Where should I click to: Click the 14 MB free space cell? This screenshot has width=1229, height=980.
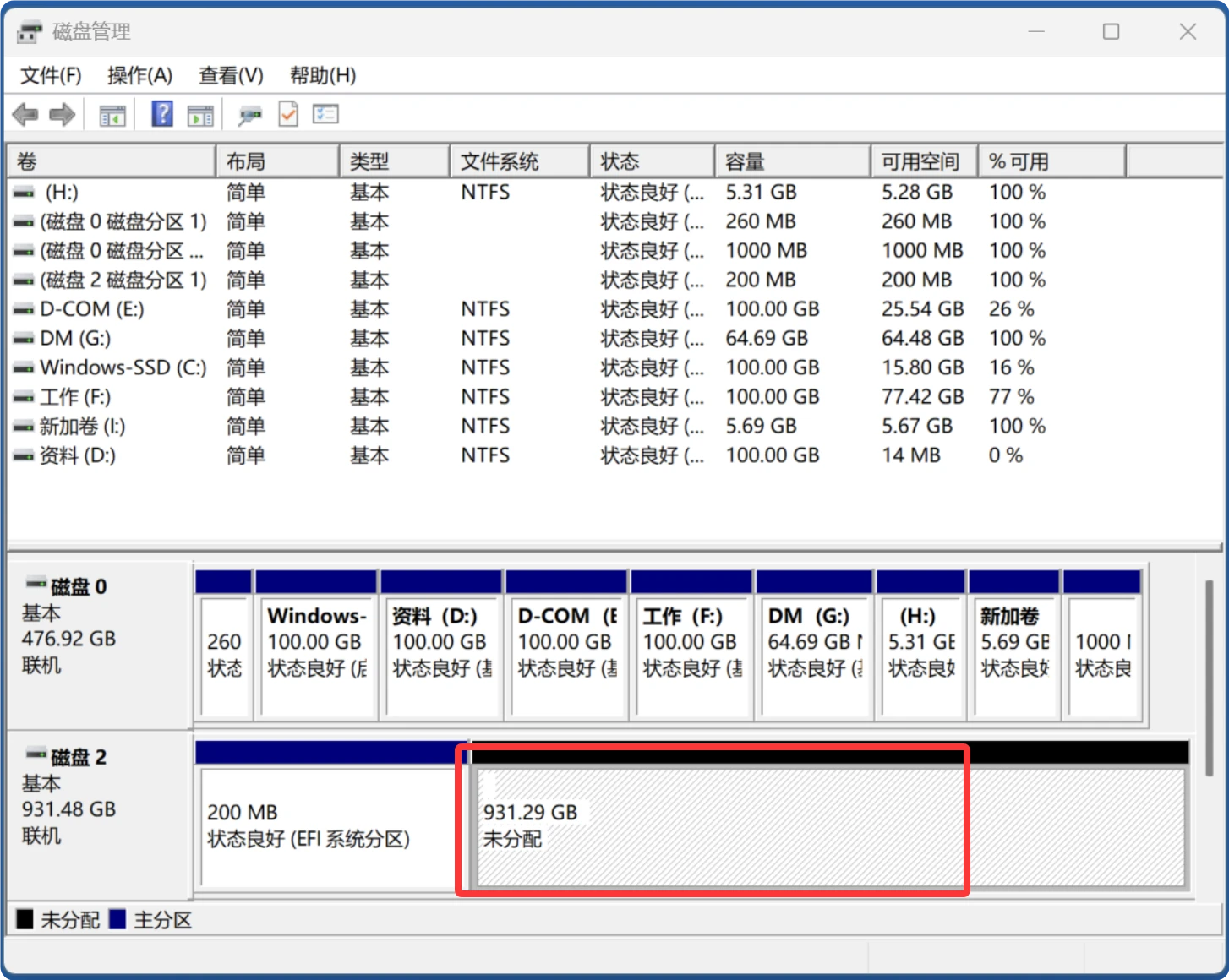[911, 456]
